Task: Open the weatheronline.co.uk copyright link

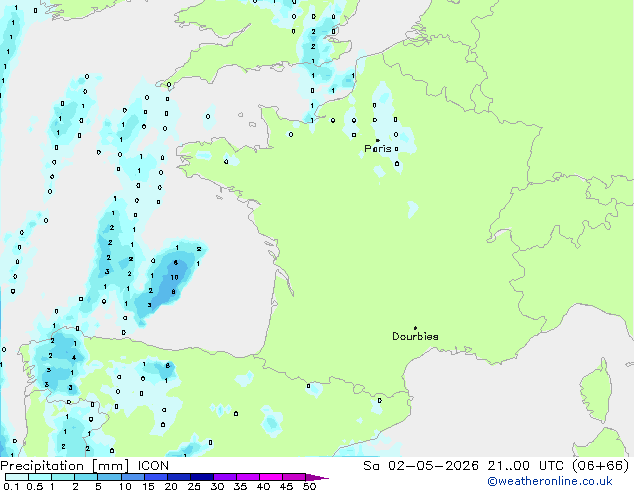Action: pos(550,481)
